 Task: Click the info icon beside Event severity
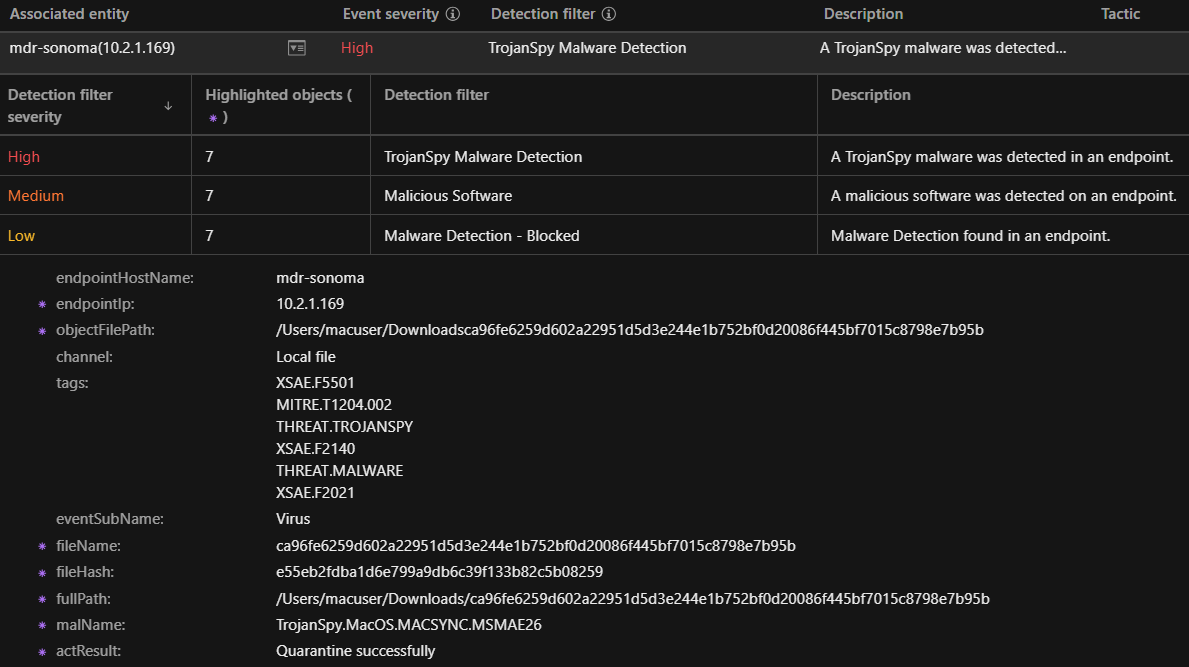coord(453,15)
